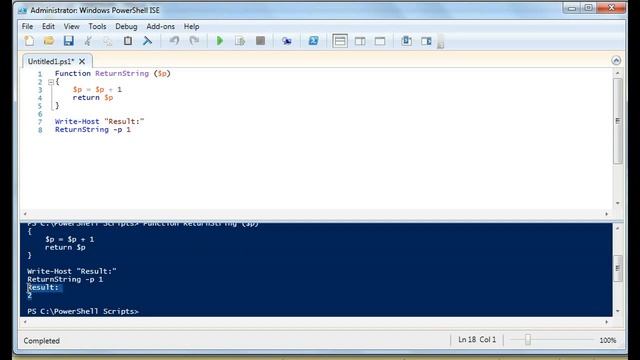Click the "$p = $p + 1" editor line
The image size is (640, 360).
tap(97, 89)
